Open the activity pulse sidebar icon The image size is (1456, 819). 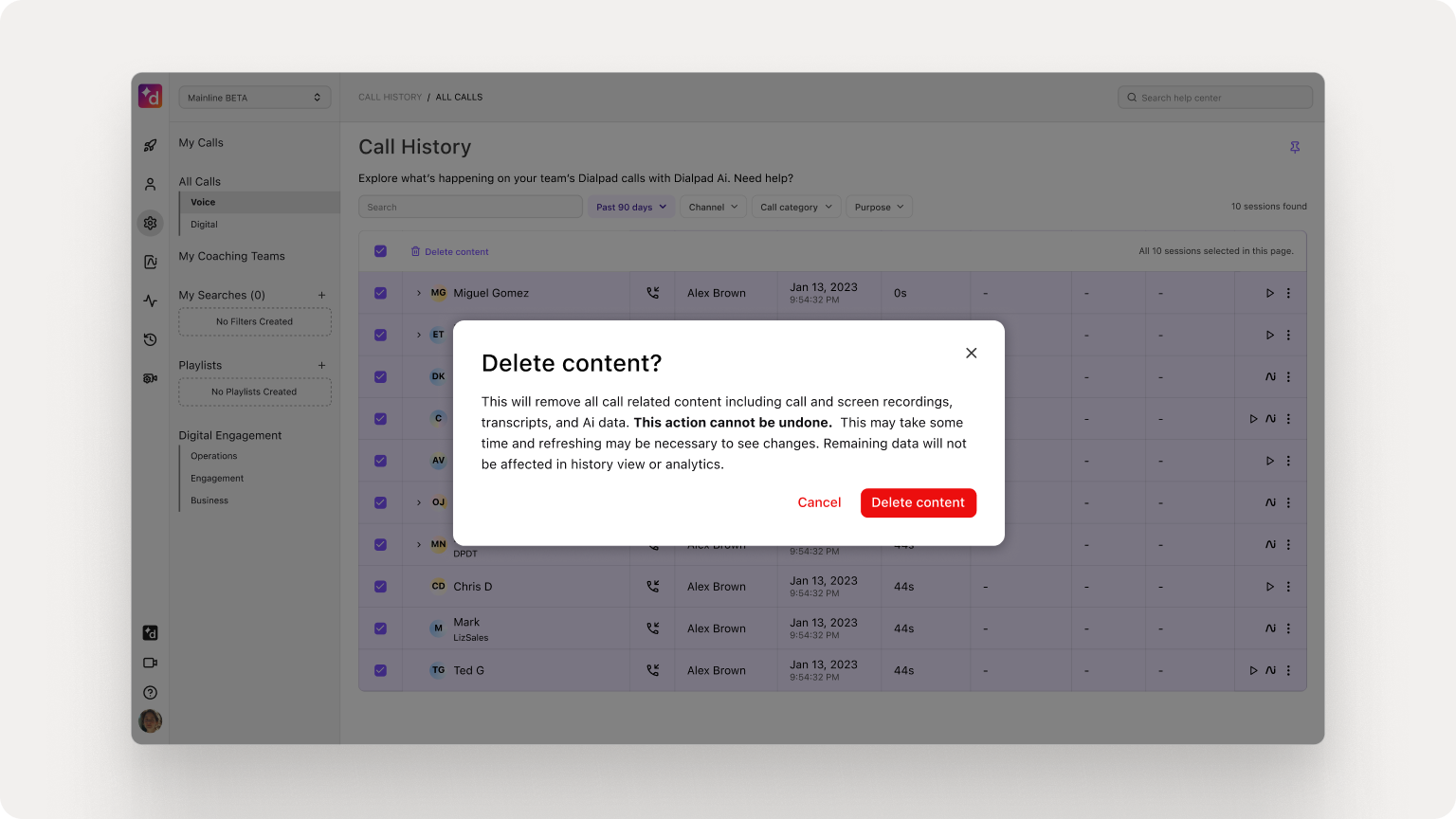(150, 300)
